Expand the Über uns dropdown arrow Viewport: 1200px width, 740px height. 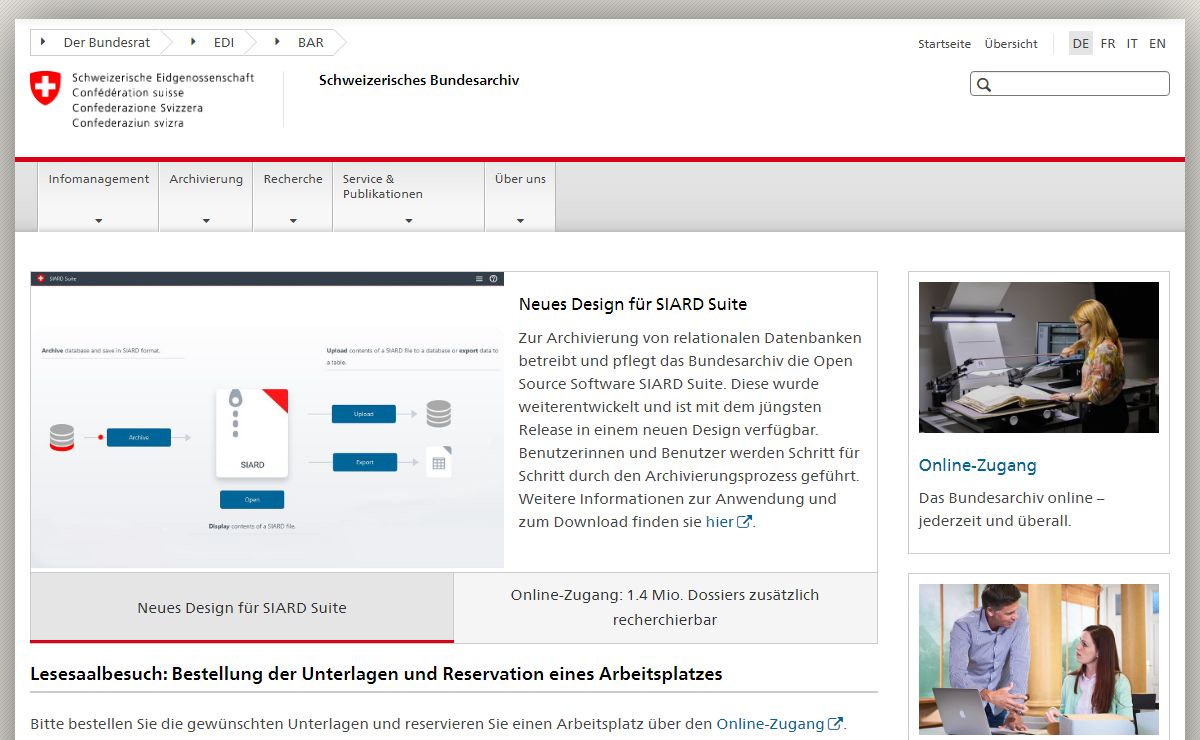520,221
